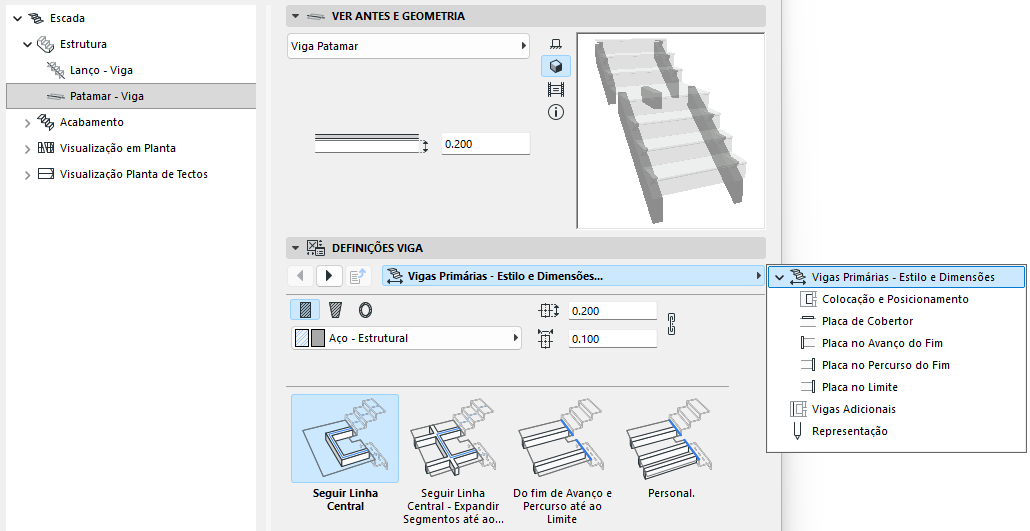This screenshot has width=1030, height=531.
Task: Choose Vigas Primárias - Estilo e Dimensões menu item
Action: [x=897, y=277]
